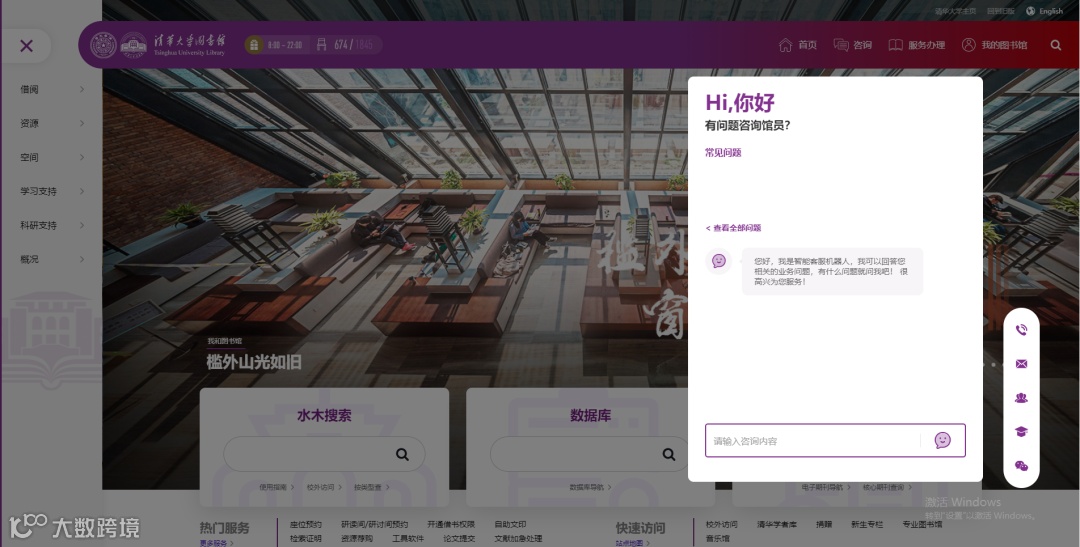This screenshot has width=1080, height=547.
Task: Click the graduation cap floating icon
Action: (1021, 431)
